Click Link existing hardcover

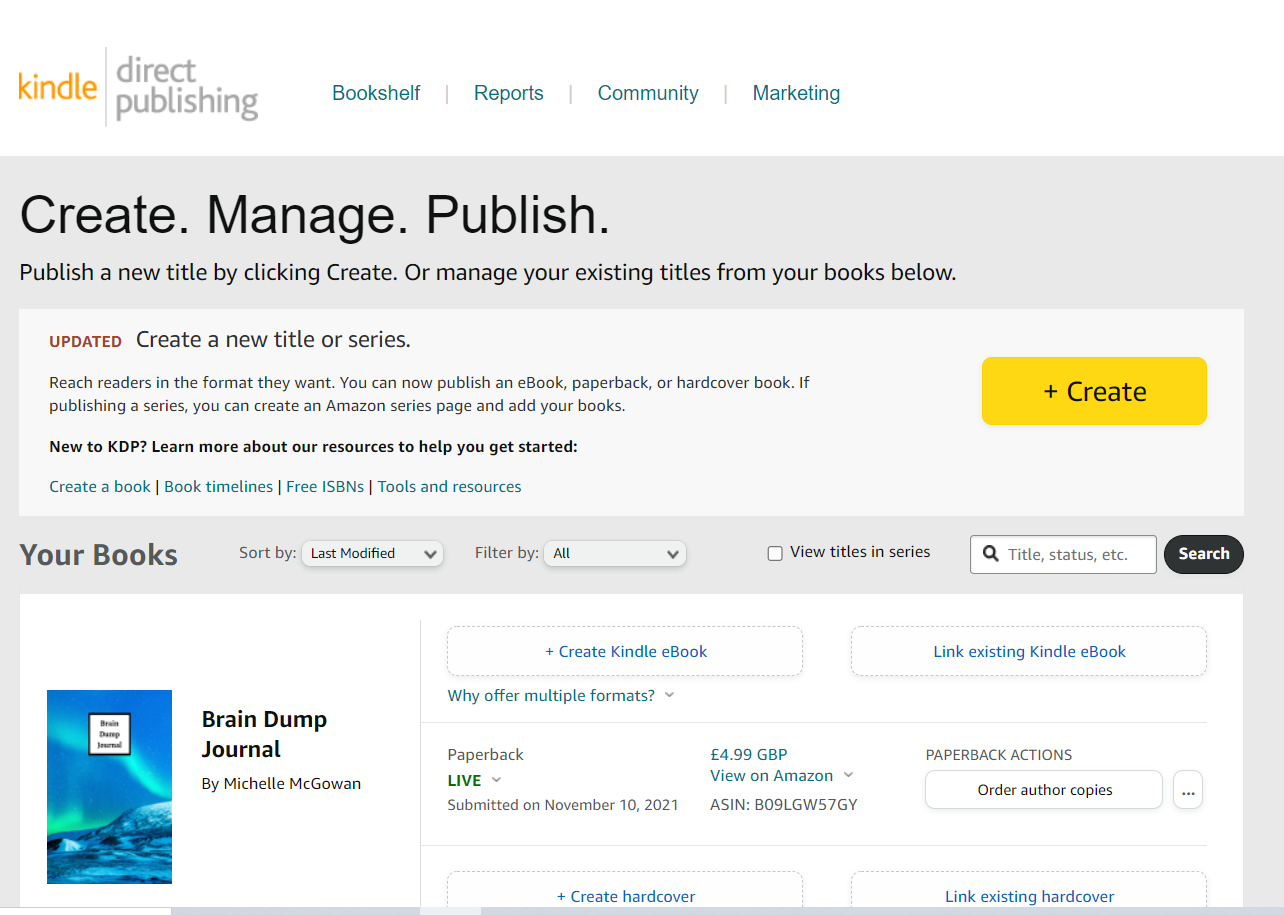pos(1029,896)
